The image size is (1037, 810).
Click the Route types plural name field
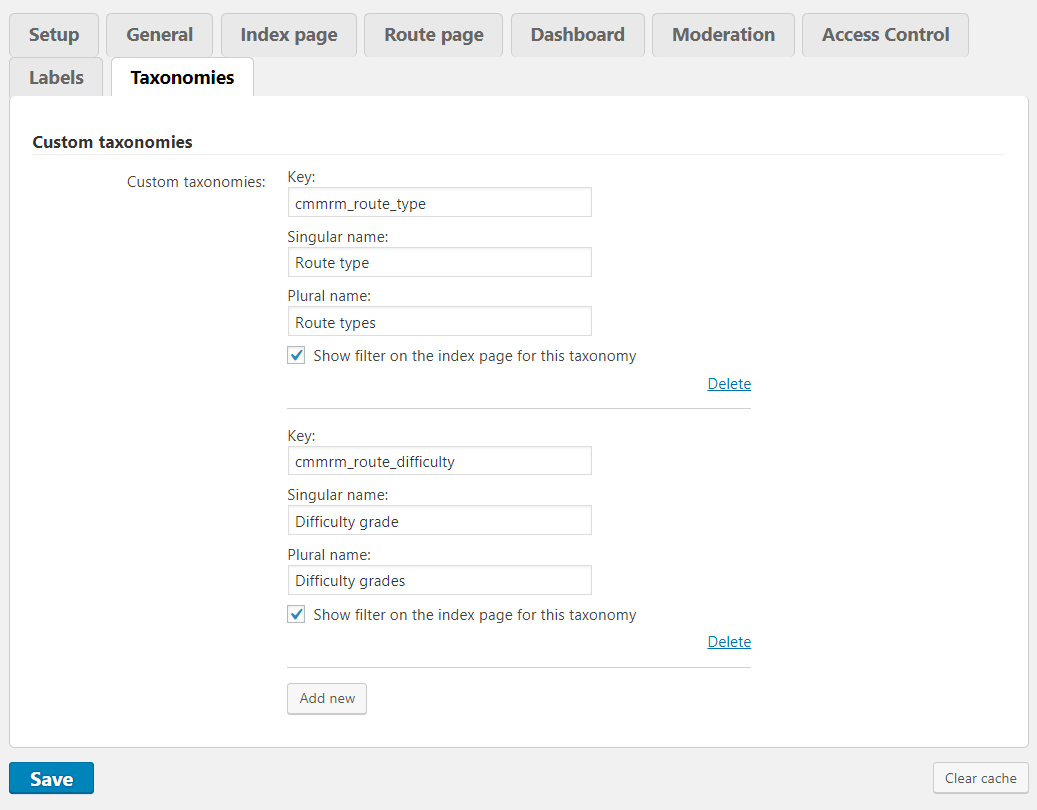[439, 322]
